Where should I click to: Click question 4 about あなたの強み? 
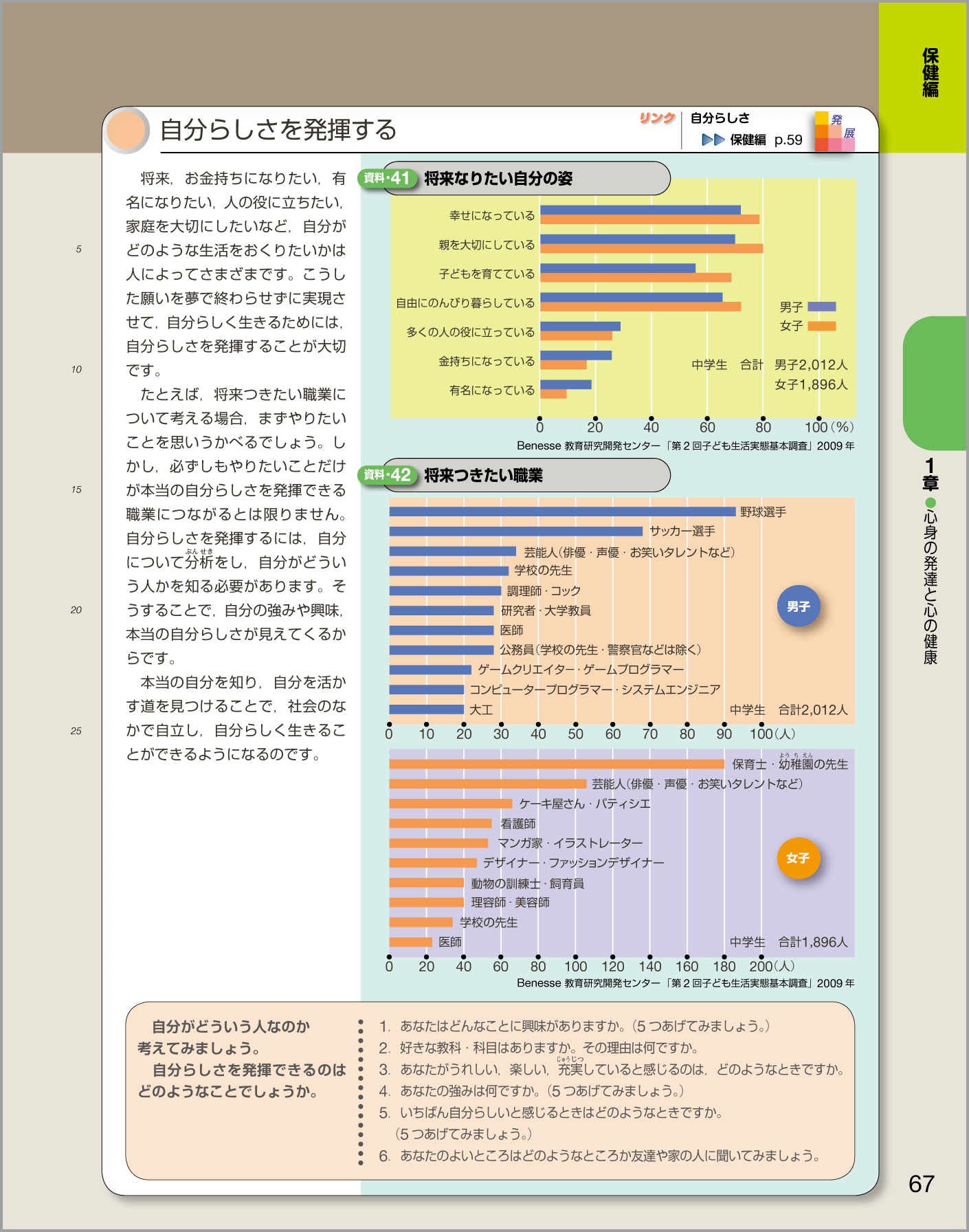tap(532, 1091)
